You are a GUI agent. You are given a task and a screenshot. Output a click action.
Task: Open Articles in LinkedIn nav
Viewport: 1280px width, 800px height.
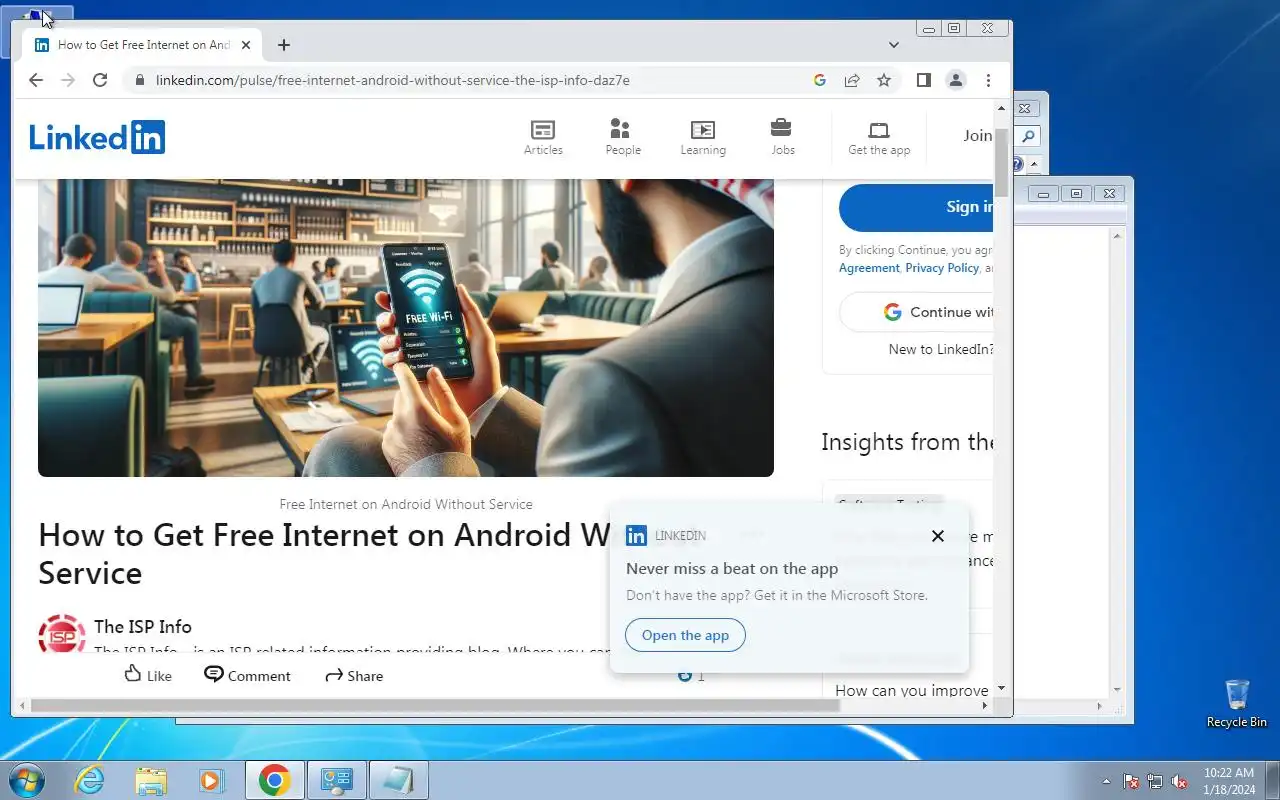(x=543, y=138)
